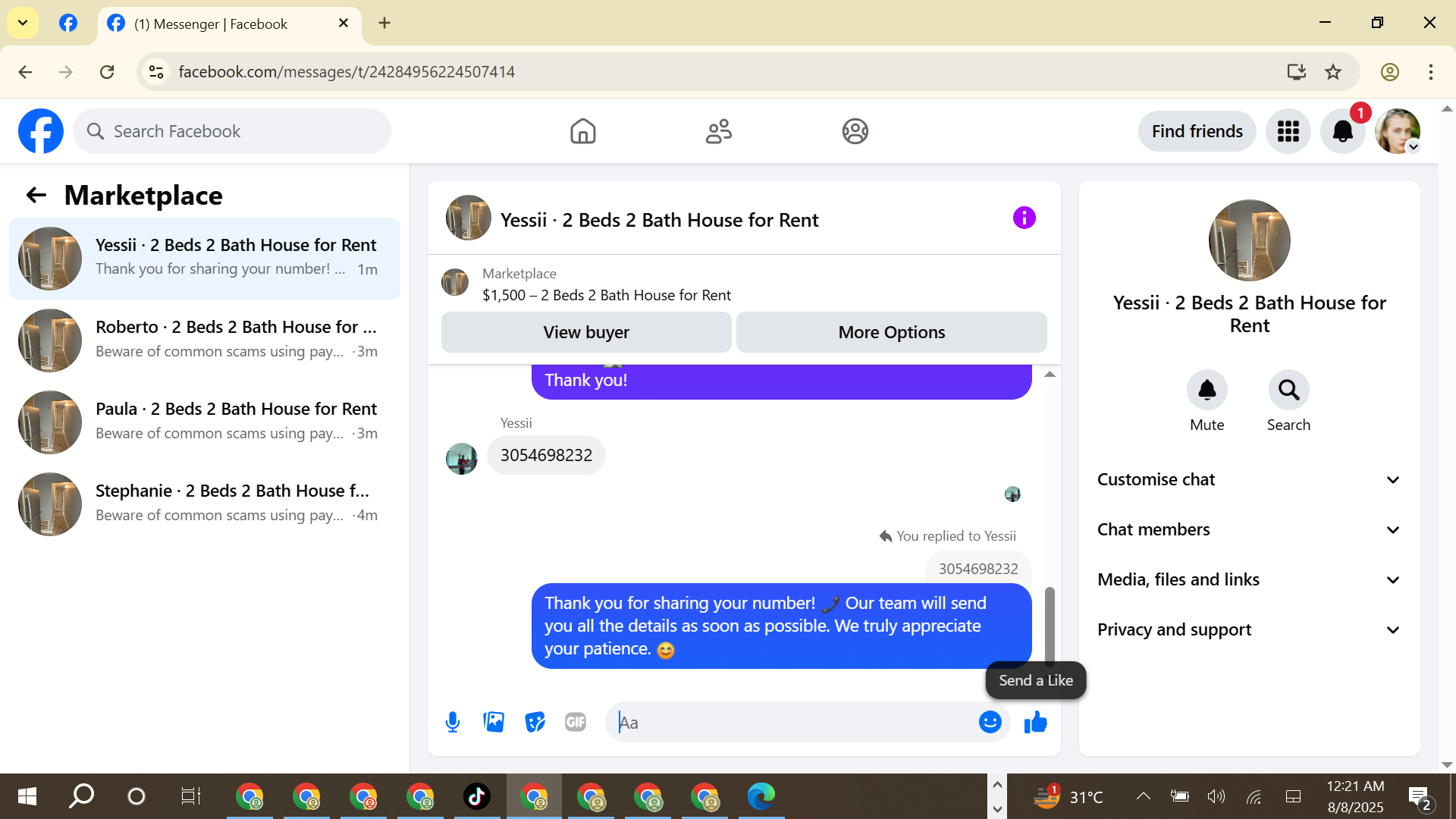The width and height of the screenshot is (1456, 819).
Task: Open conversation information purple icon
Action: (x=1024, y=218)
